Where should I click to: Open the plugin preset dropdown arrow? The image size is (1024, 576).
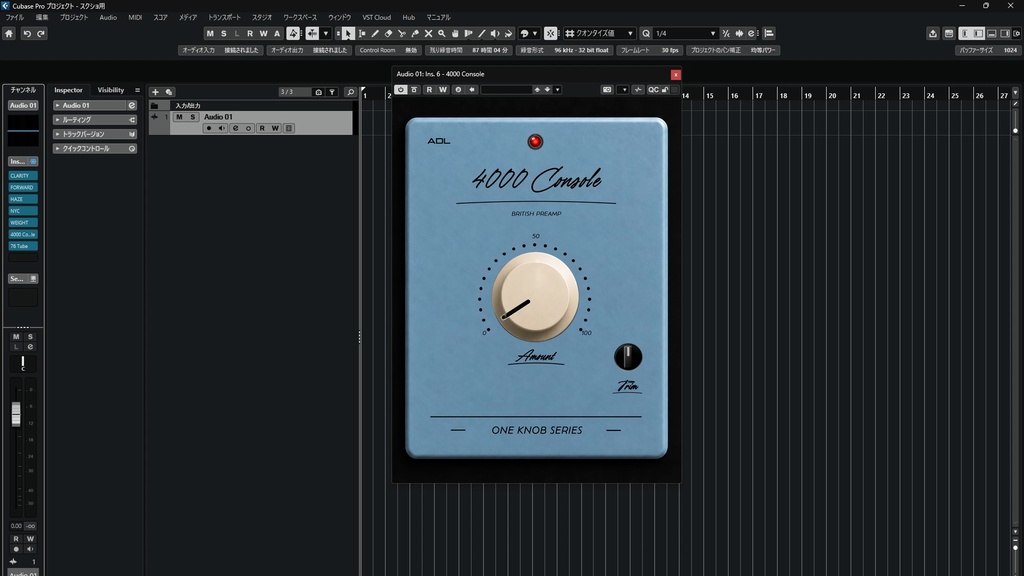(x=557, y=89)
